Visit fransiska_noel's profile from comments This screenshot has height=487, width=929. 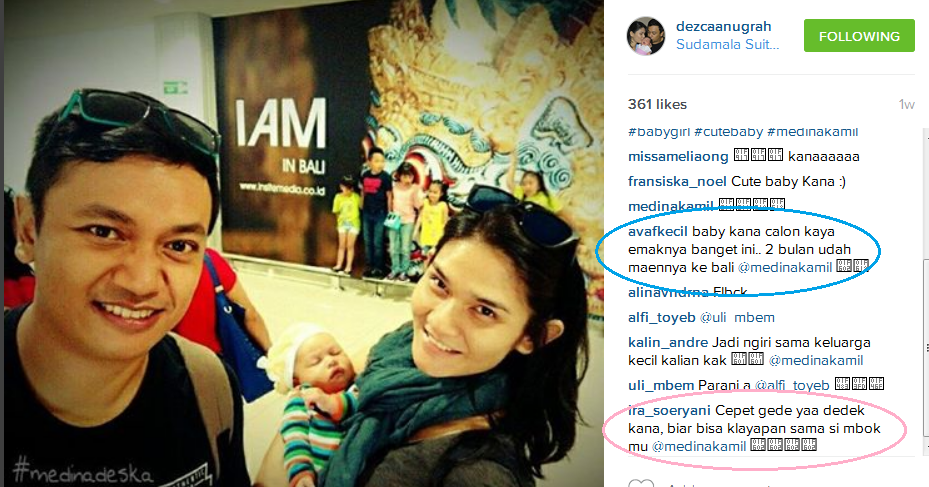(x=677, y=181)
